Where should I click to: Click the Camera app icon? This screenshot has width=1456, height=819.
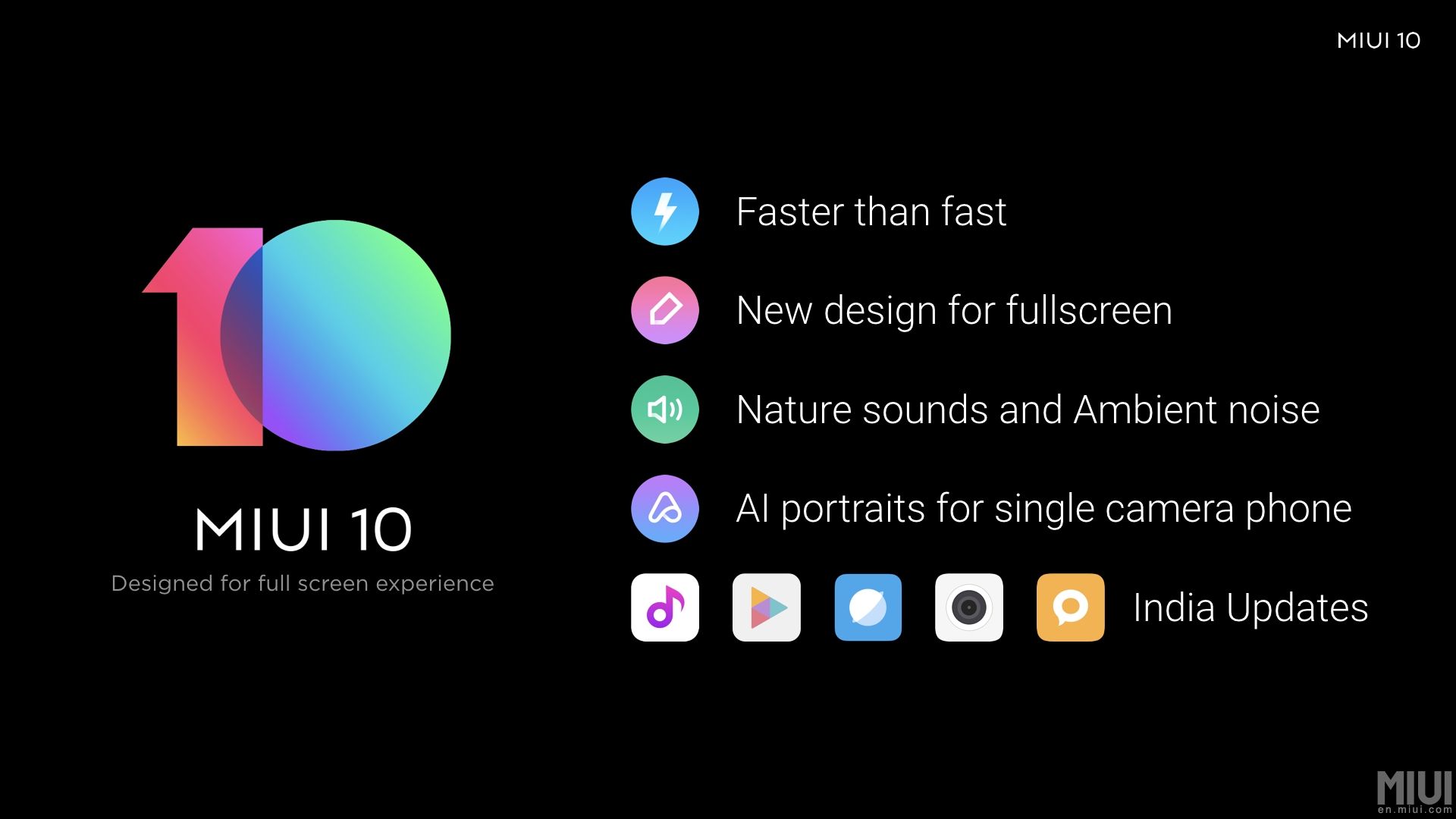coord(966,607)
